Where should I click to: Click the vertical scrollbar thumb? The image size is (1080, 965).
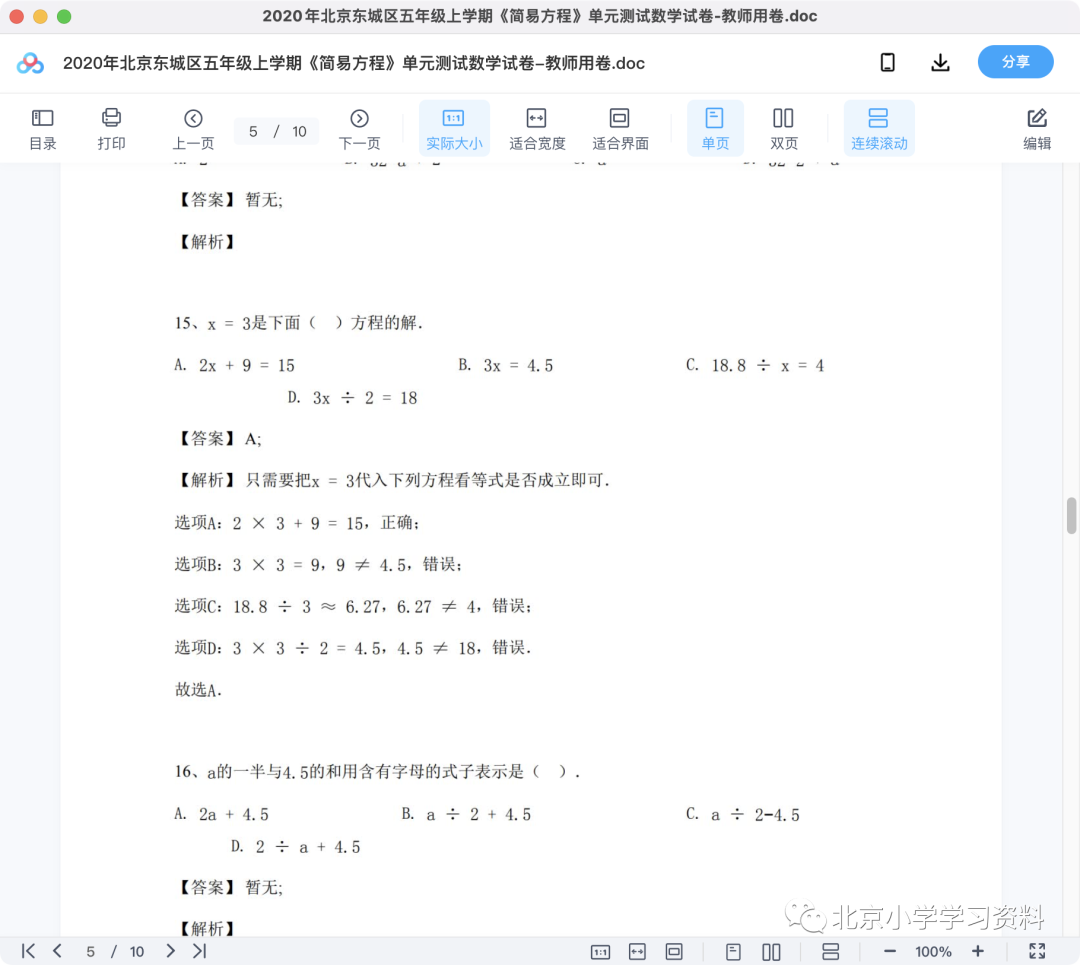1072,515
